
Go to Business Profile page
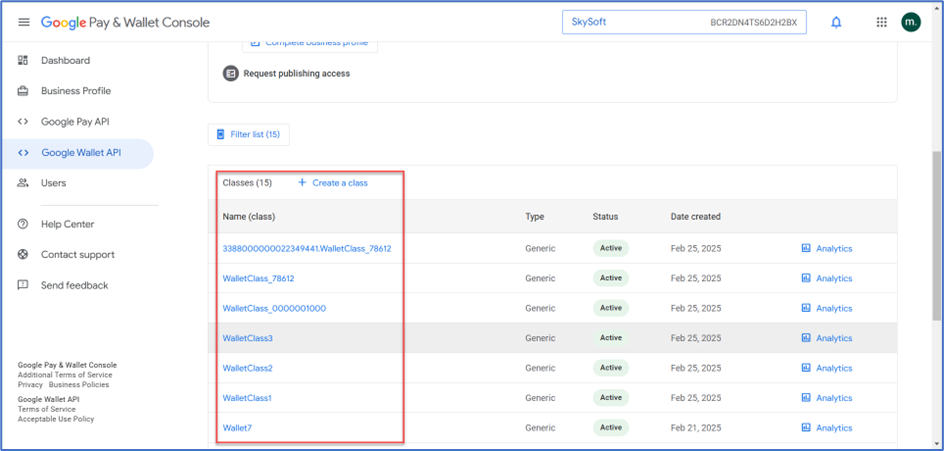75,91
